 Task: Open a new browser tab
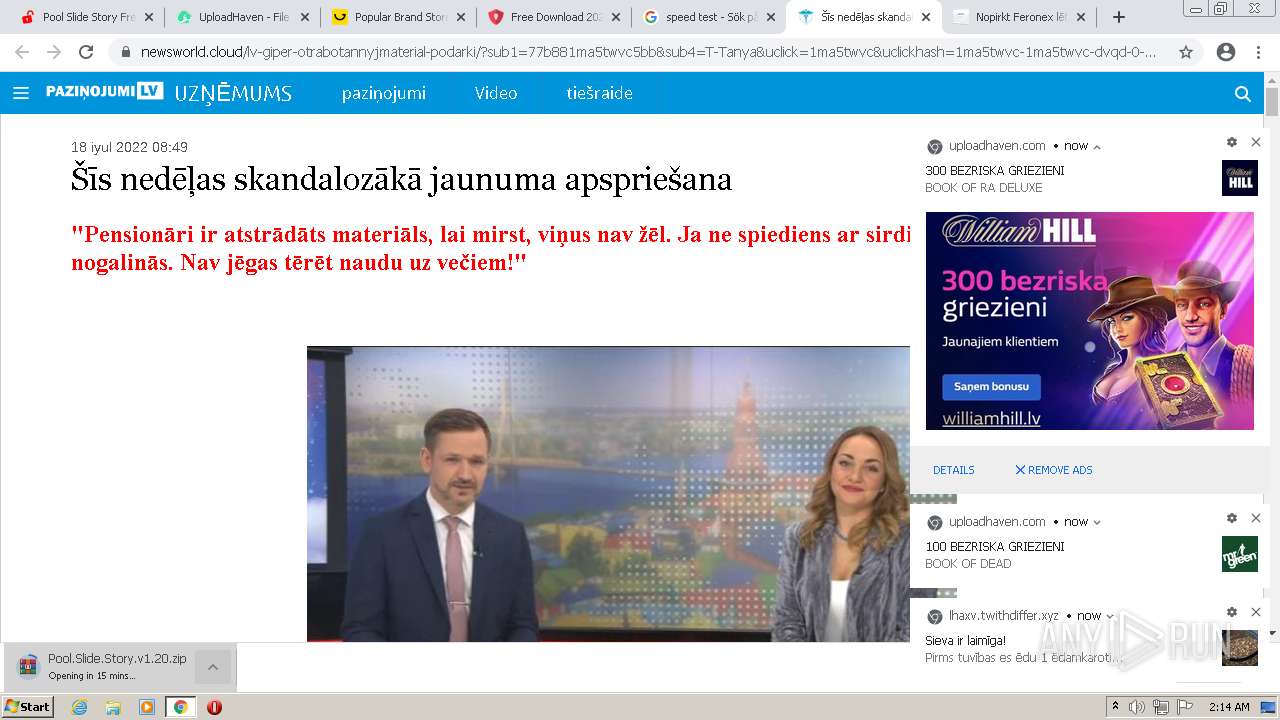point(1119,17)
